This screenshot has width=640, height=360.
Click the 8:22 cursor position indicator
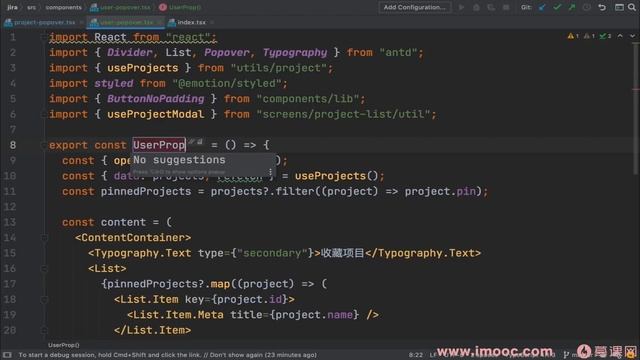416,355
